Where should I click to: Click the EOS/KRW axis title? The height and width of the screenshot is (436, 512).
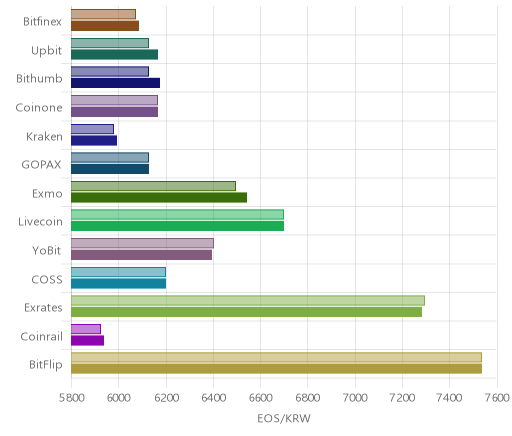pos(284,418)
